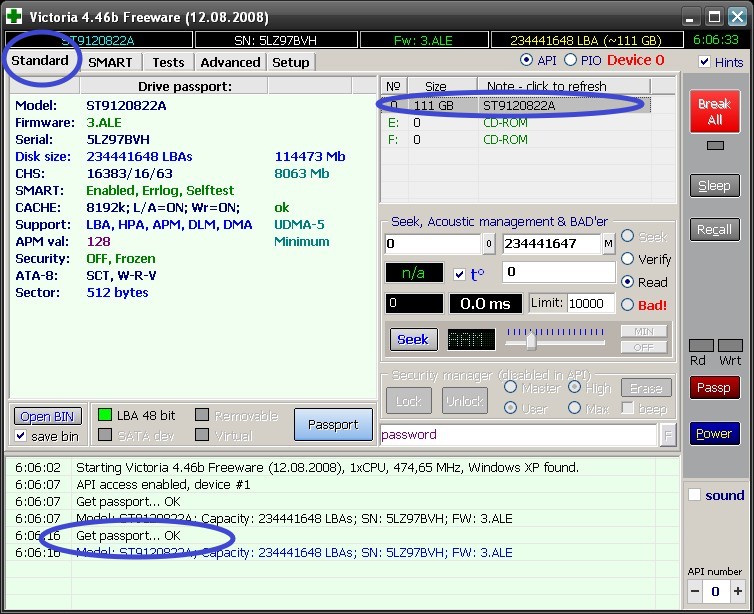Open the Advanced tab
This screenshot has height=614, width=754.
(x=230, y=62)
